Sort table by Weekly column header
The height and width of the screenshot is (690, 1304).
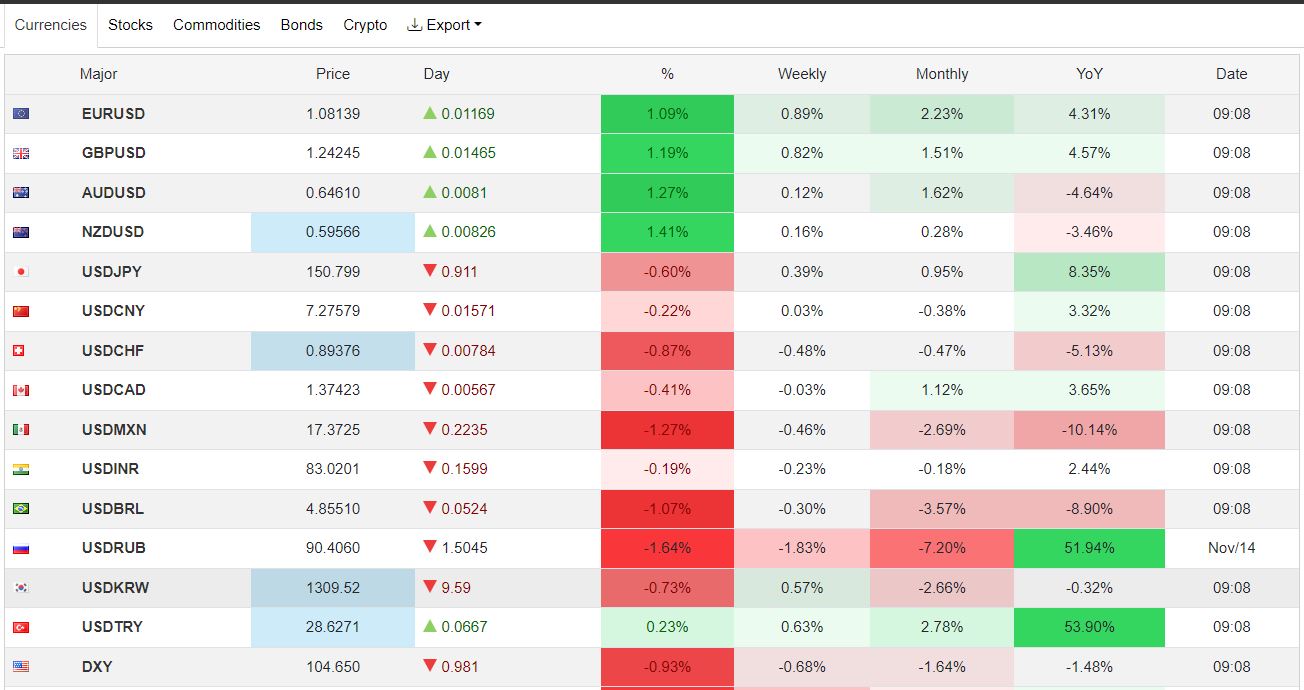click(801, 74)
